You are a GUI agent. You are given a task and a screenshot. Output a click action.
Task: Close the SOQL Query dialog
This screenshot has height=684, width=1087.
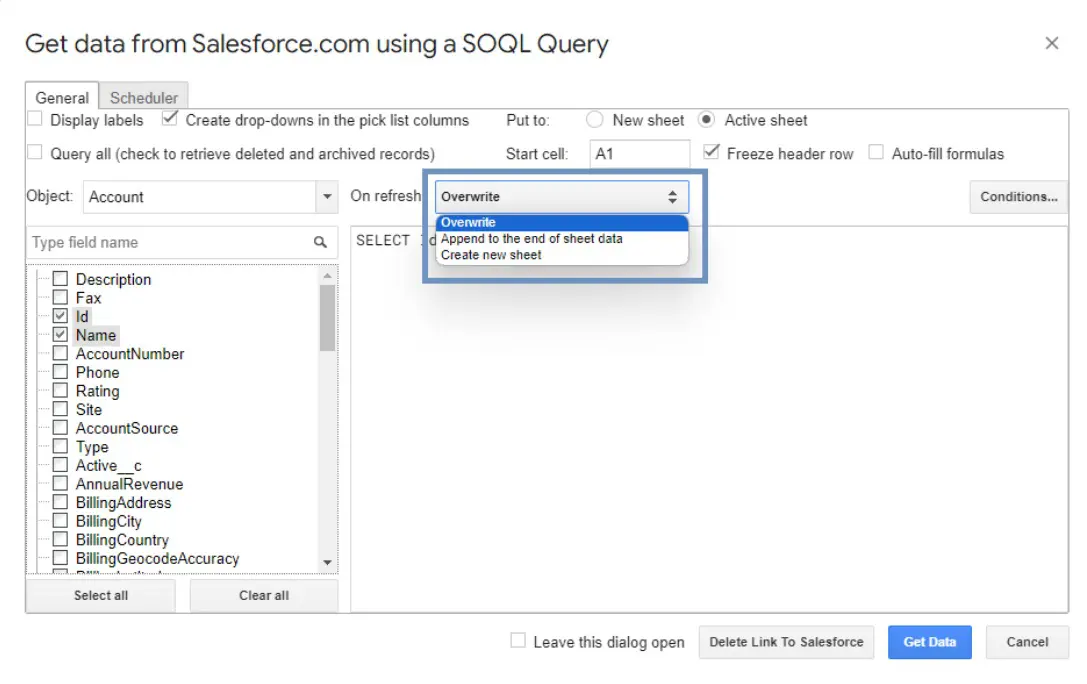(x=1051, y=43)
